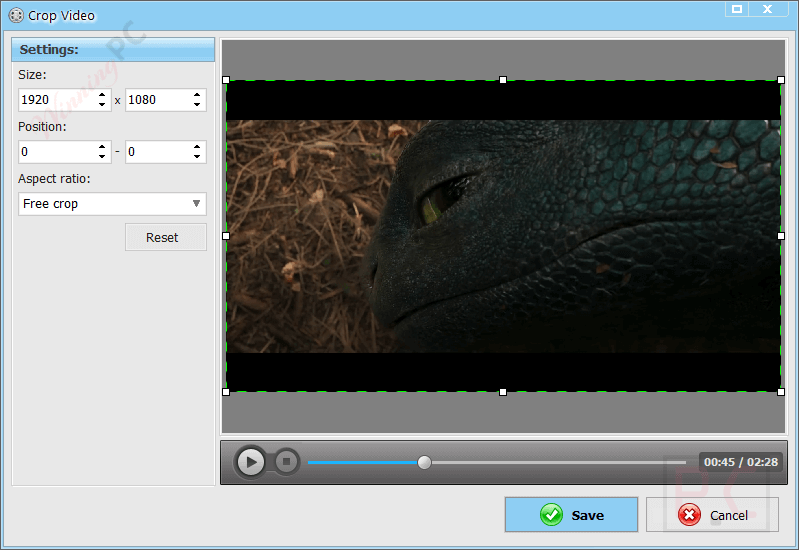
Task: Click the top-left crop handle
Action: (226, 80)
